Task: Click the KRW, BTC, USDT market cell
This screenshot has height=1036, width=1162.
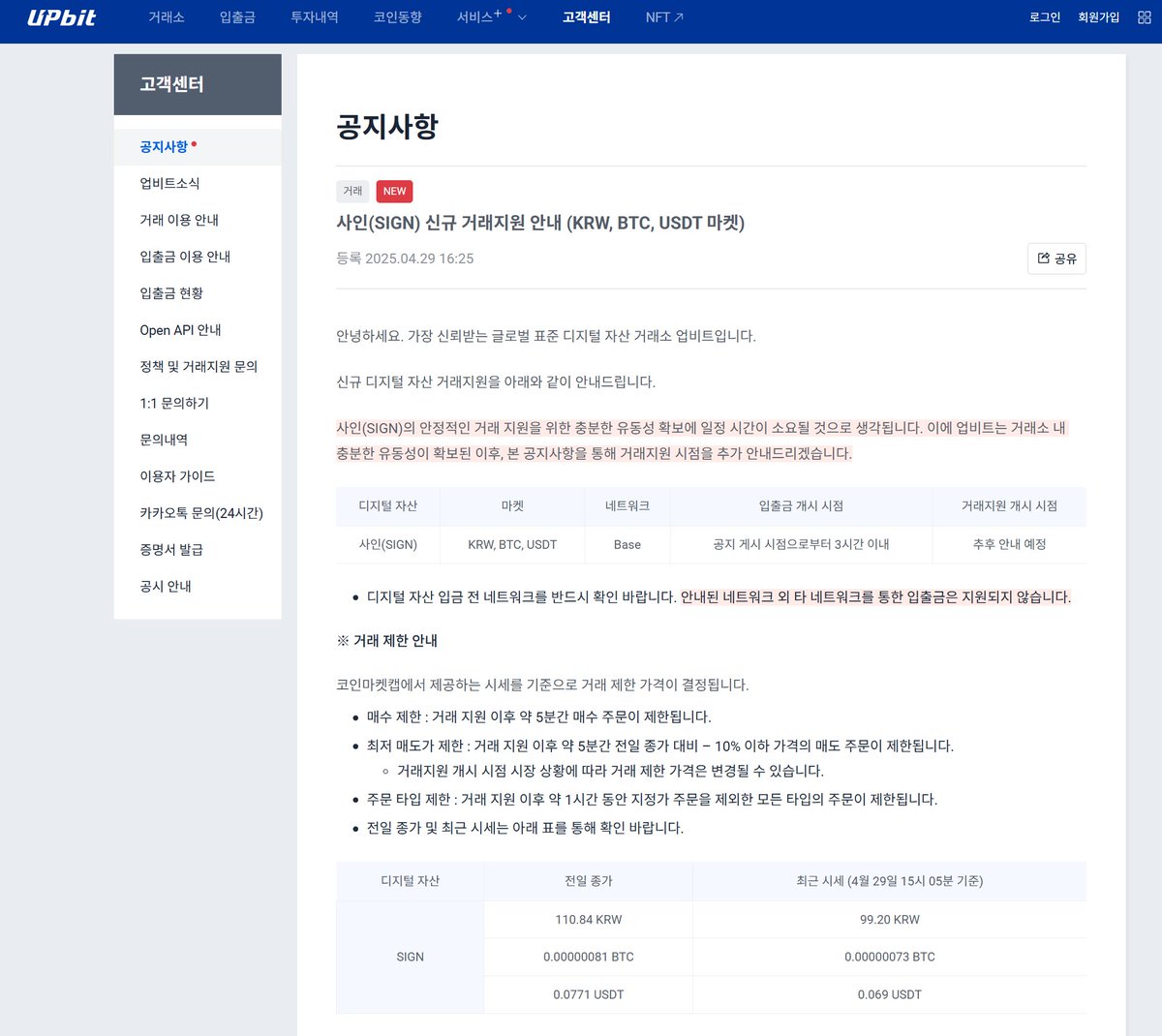Action: pyautogui.click(x=512, y=544)
